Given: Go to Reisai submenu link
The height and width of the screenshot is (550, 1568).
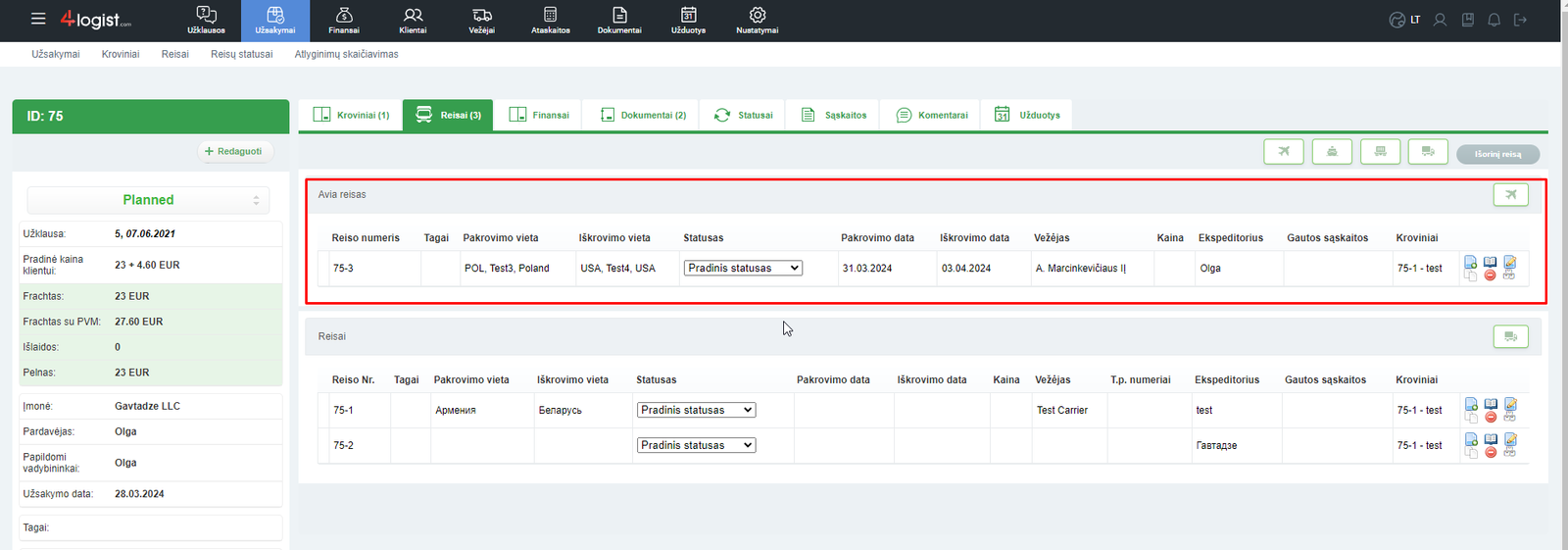Looking at the screenshot, I should [x=175, y=54].
